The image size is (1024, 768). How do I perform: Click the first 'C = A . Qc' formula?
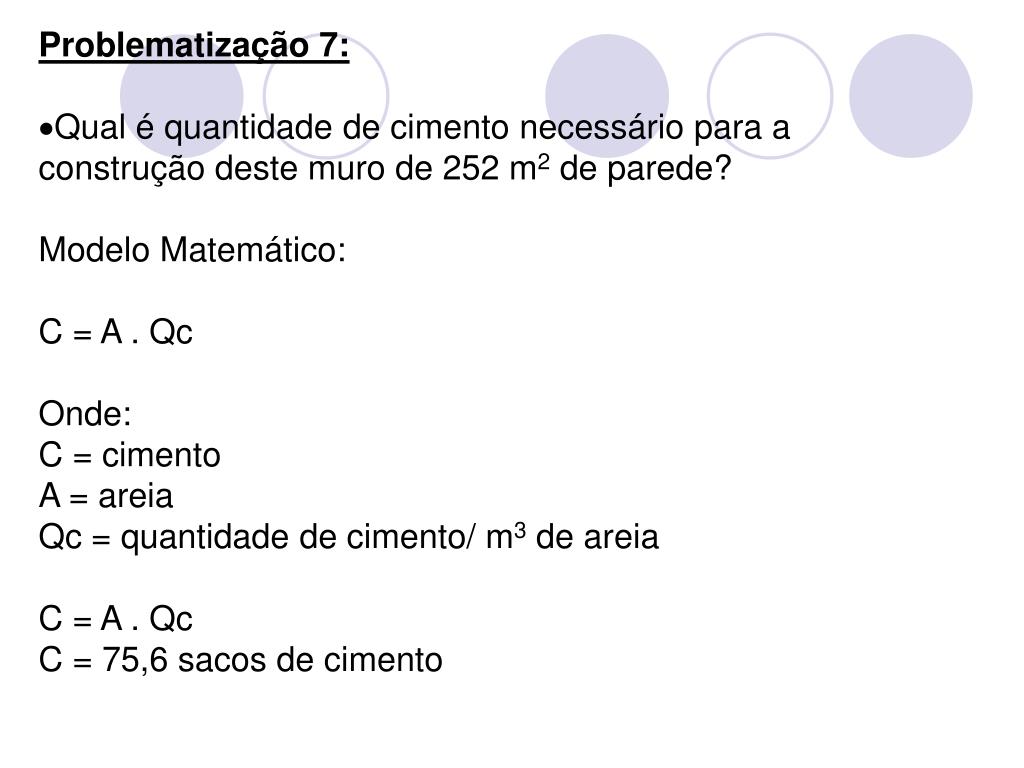point(116,332)
